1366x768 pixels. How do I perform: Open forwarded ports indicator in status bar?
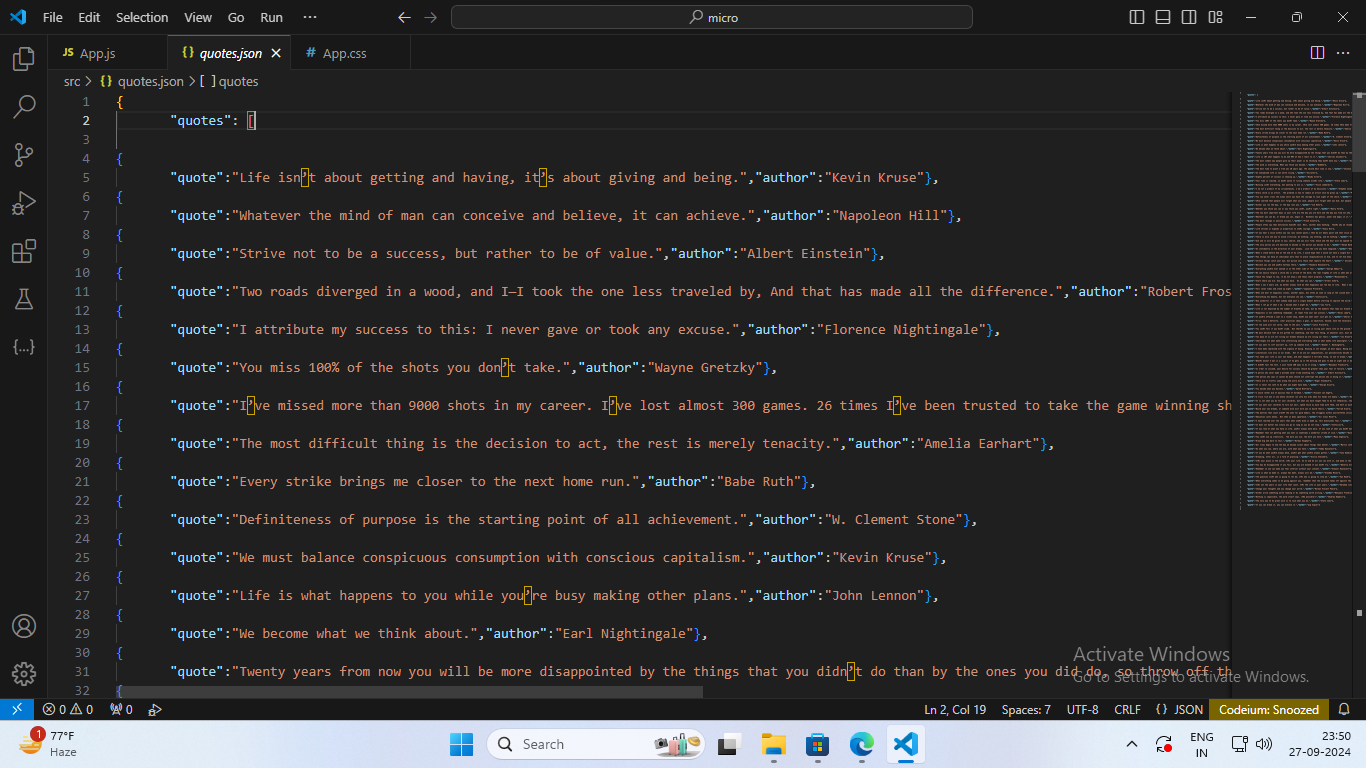click(121, 709)
